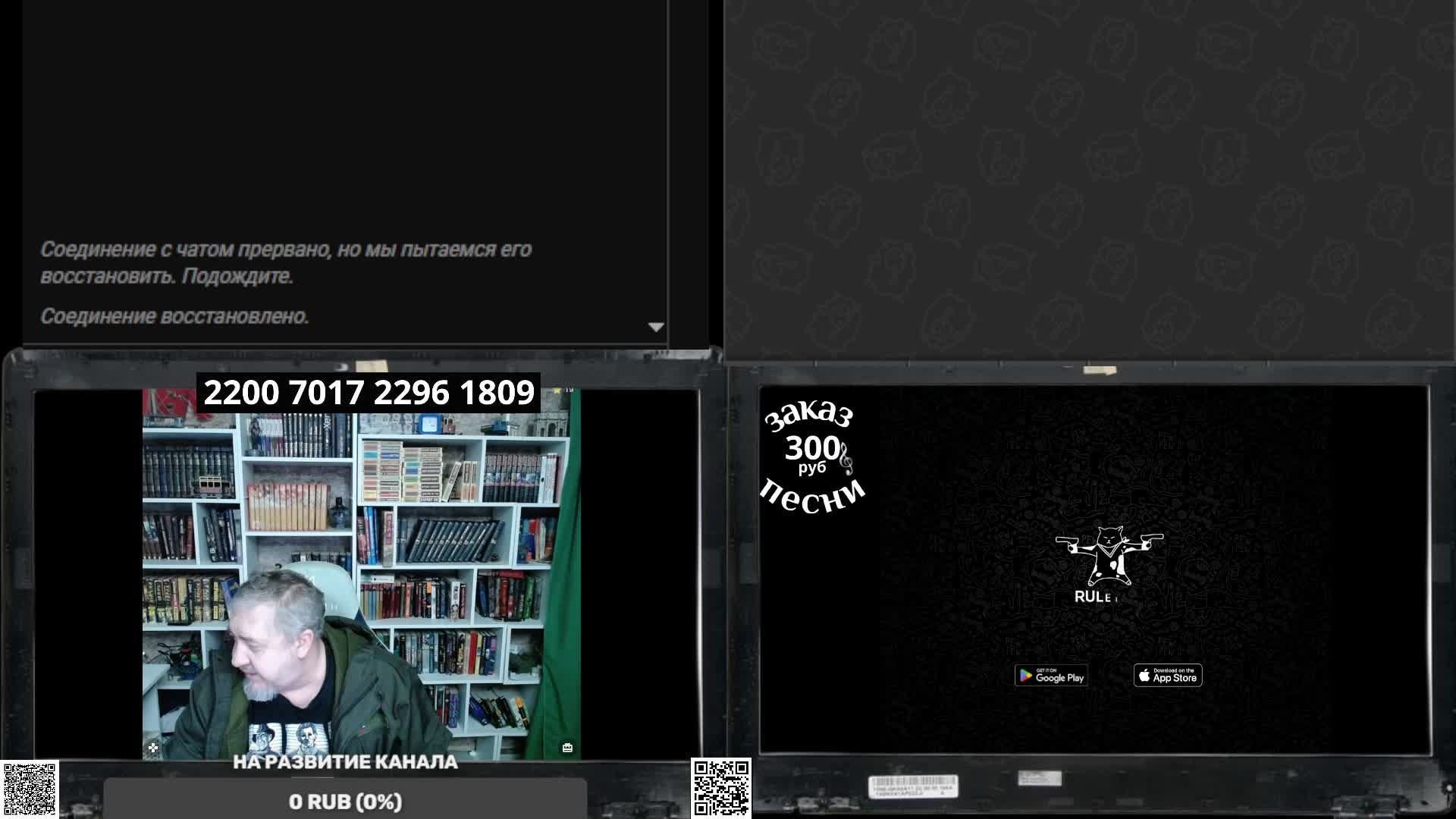Click the gold star icon on webcam
The image size is (1456, 819).
click(557, 391)
